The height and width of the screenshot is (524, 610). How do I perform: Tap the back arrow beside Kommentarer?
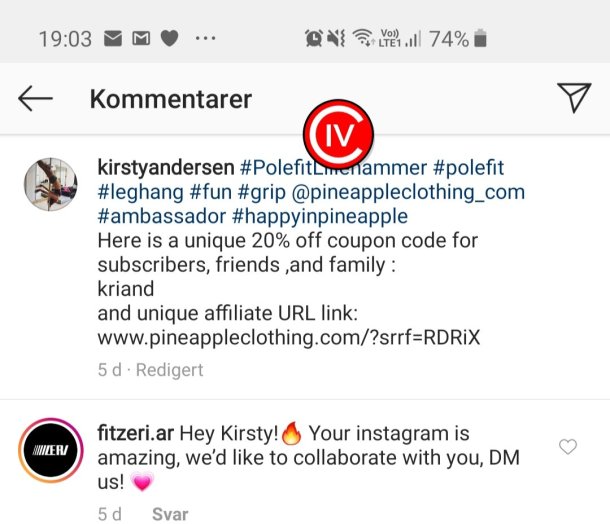click(35, 99)
